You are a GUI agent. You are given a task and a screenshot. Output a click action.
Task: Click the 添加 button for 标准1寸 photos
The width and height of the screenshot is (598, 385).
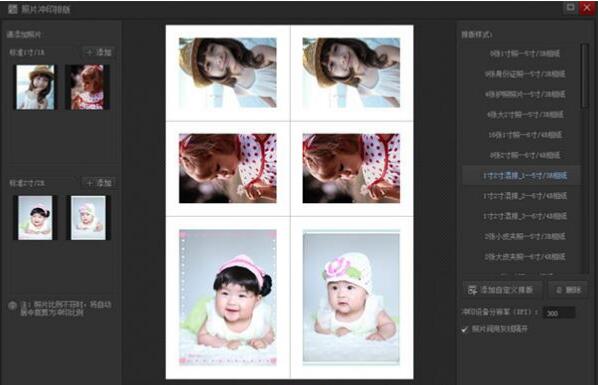pyautogui.click(x=99, y=52)
